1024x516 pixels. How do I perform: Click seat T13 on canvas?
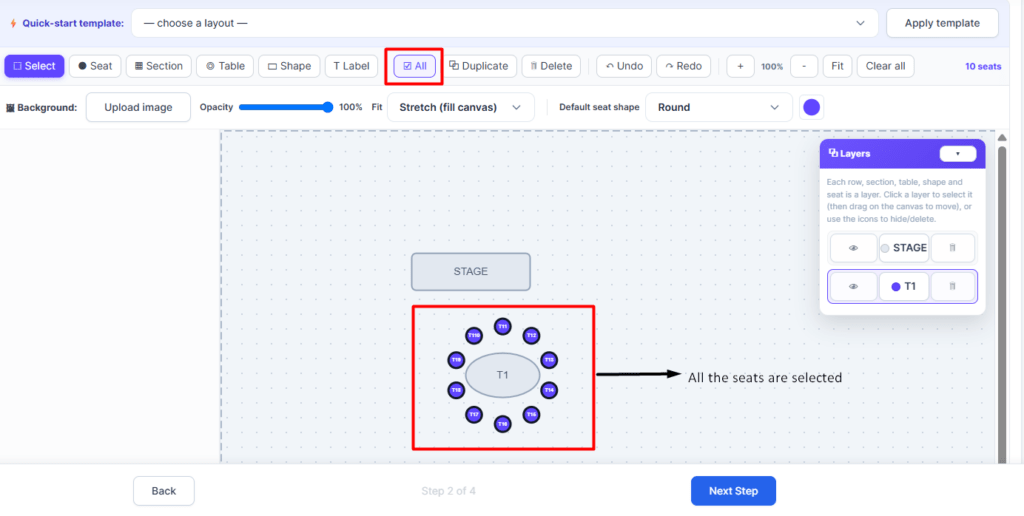pyautogui.click(x=549, y=360)
